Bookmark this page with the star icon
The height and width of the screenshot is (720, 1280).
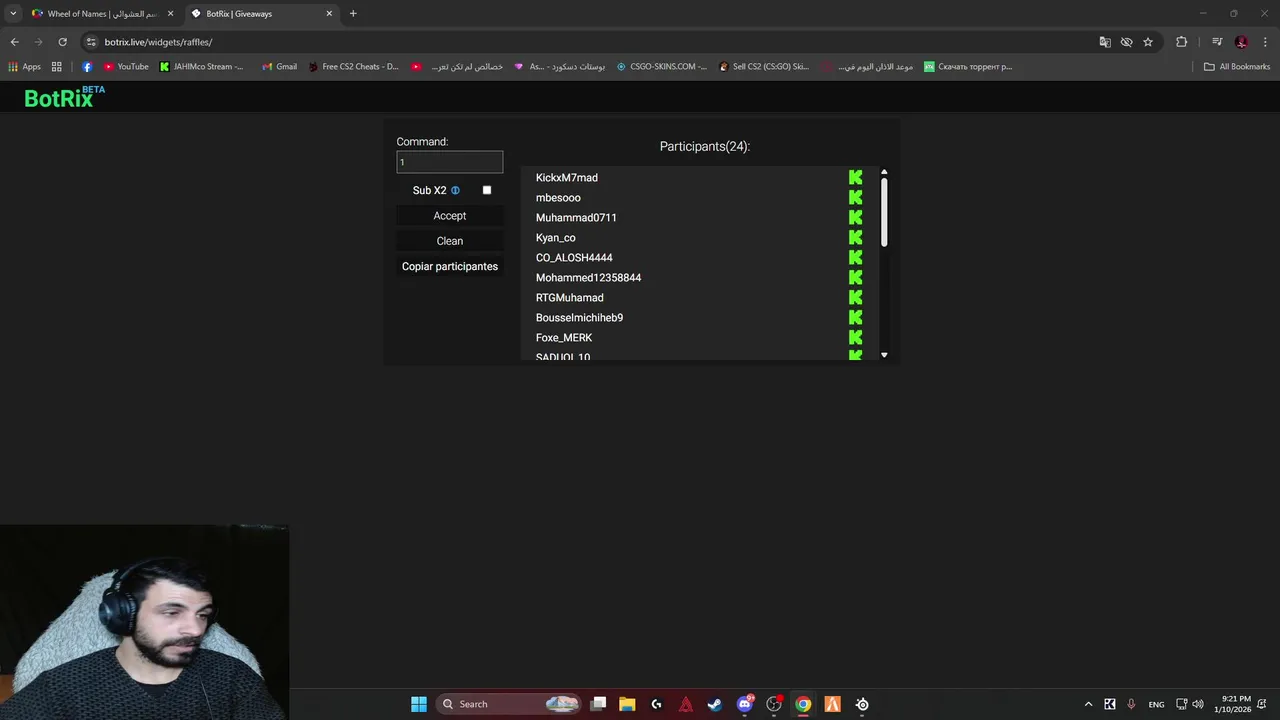coord(1148,42)
